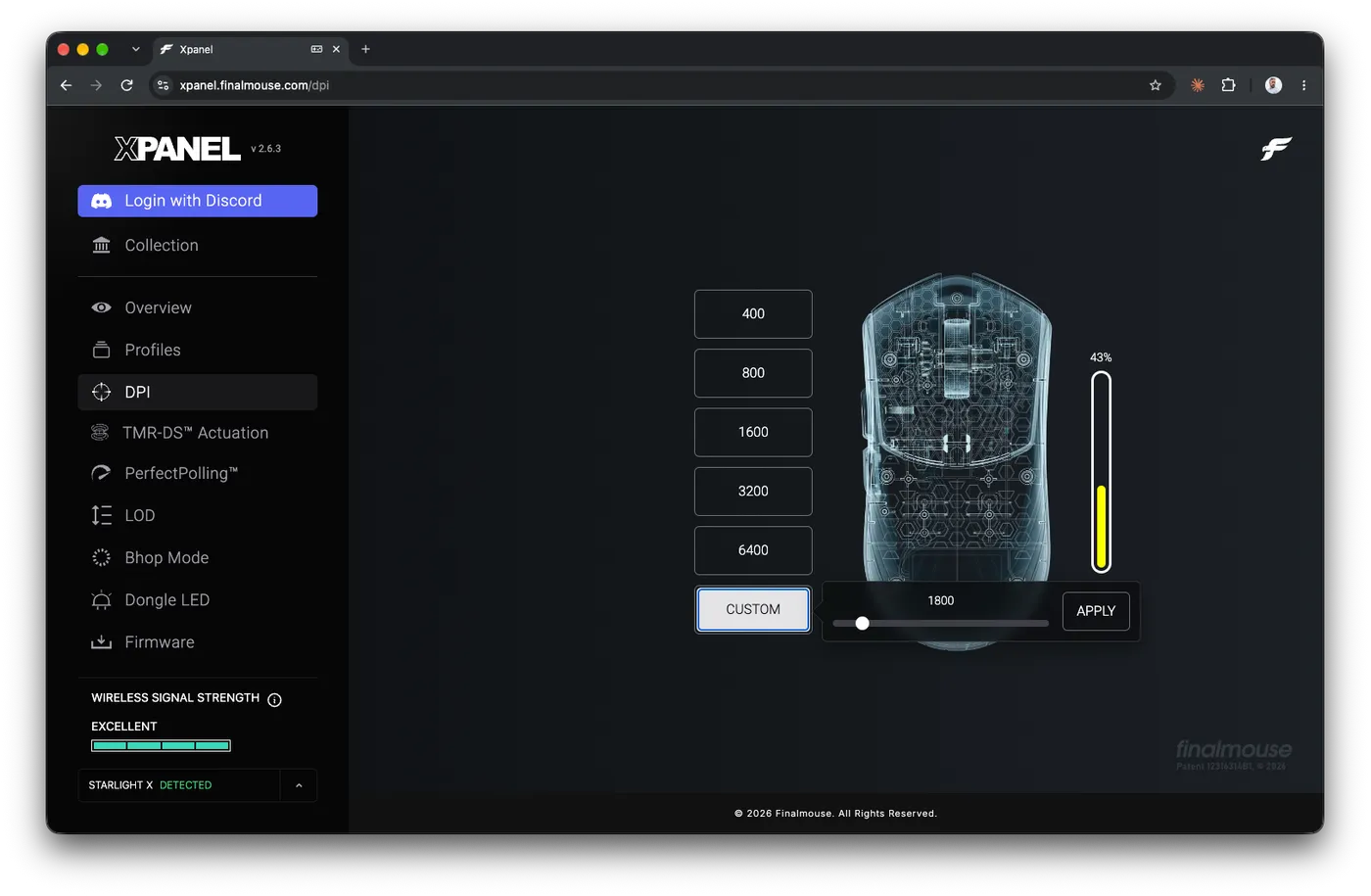Show wireless signal strength info icon
Image resolution: width=1371 pixels, height=896 pixels.
point(274,699)
